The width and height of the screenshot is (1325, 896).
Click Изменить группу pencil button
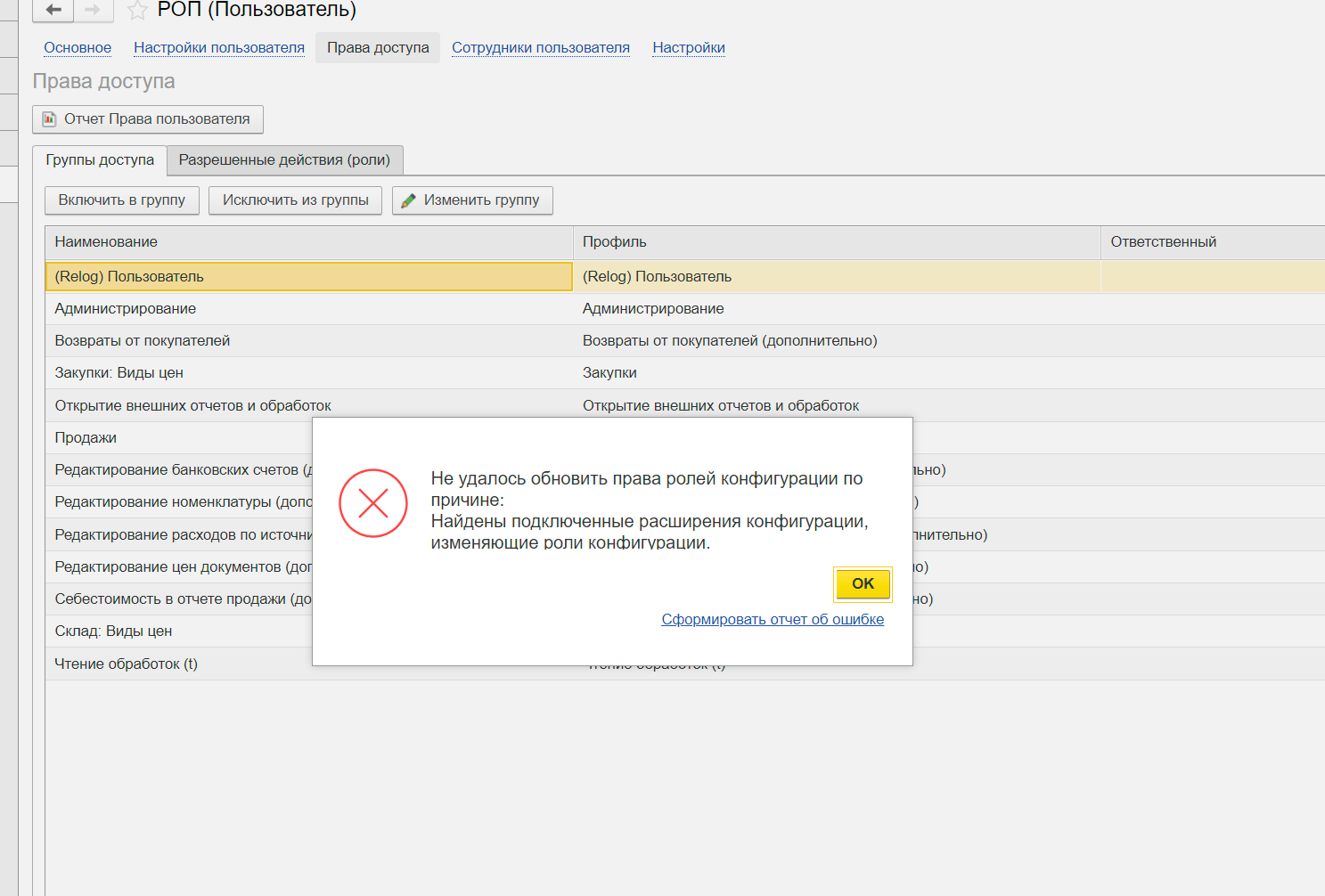point(472,200)
